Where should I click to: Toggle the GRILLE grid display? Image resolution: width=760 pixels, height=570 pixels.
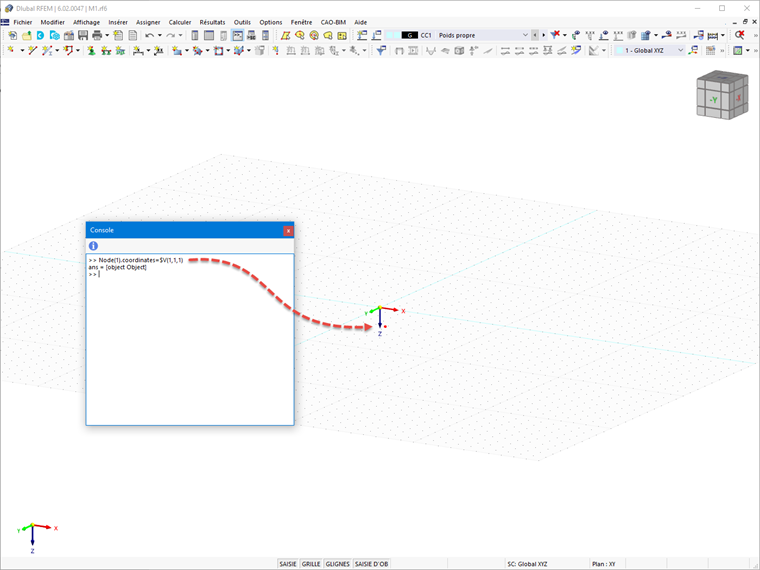point(311,564)
